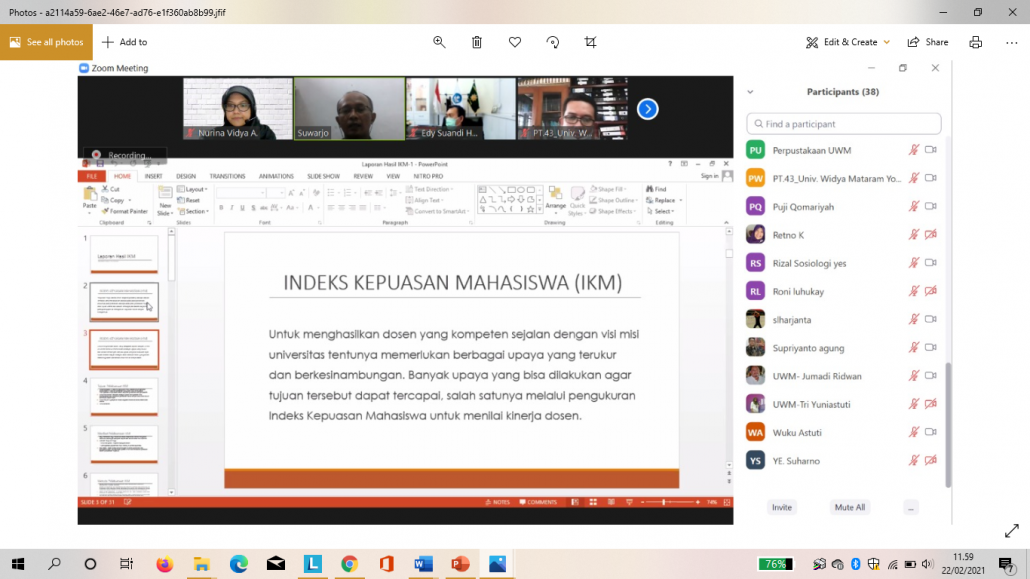Open the volume control in system tray
Image resolution: width=1030 pixels, height=579 pixels.
pos(928,564)
